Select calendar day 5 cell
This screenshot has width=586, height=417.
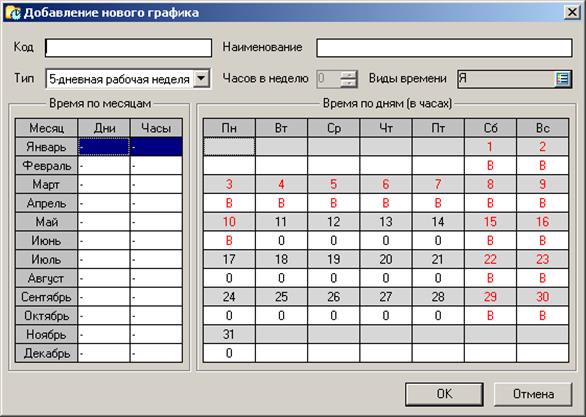(x=334, y=184)
